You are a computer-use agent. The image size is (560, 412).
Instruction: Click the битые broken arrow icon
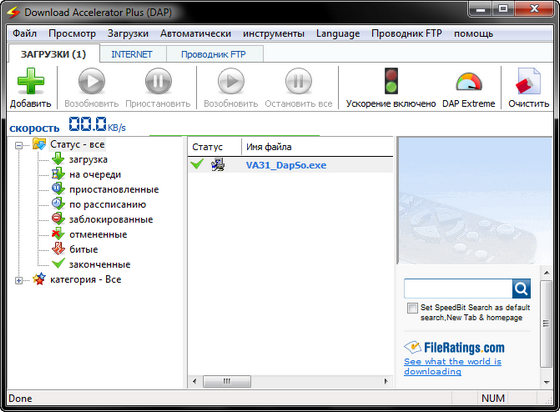point(58,249)
